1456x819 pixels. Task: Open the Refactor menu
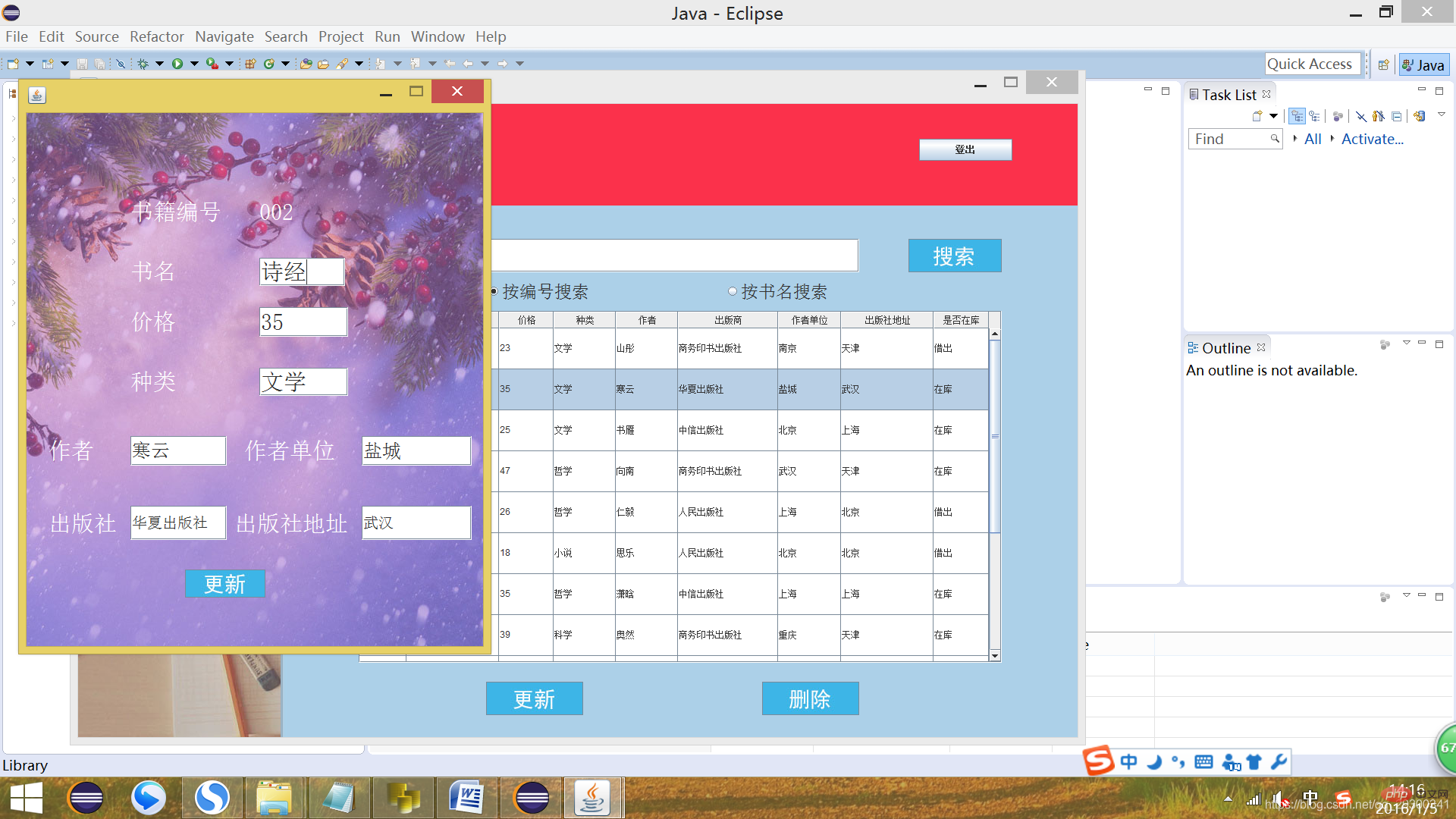coord(156,36)
